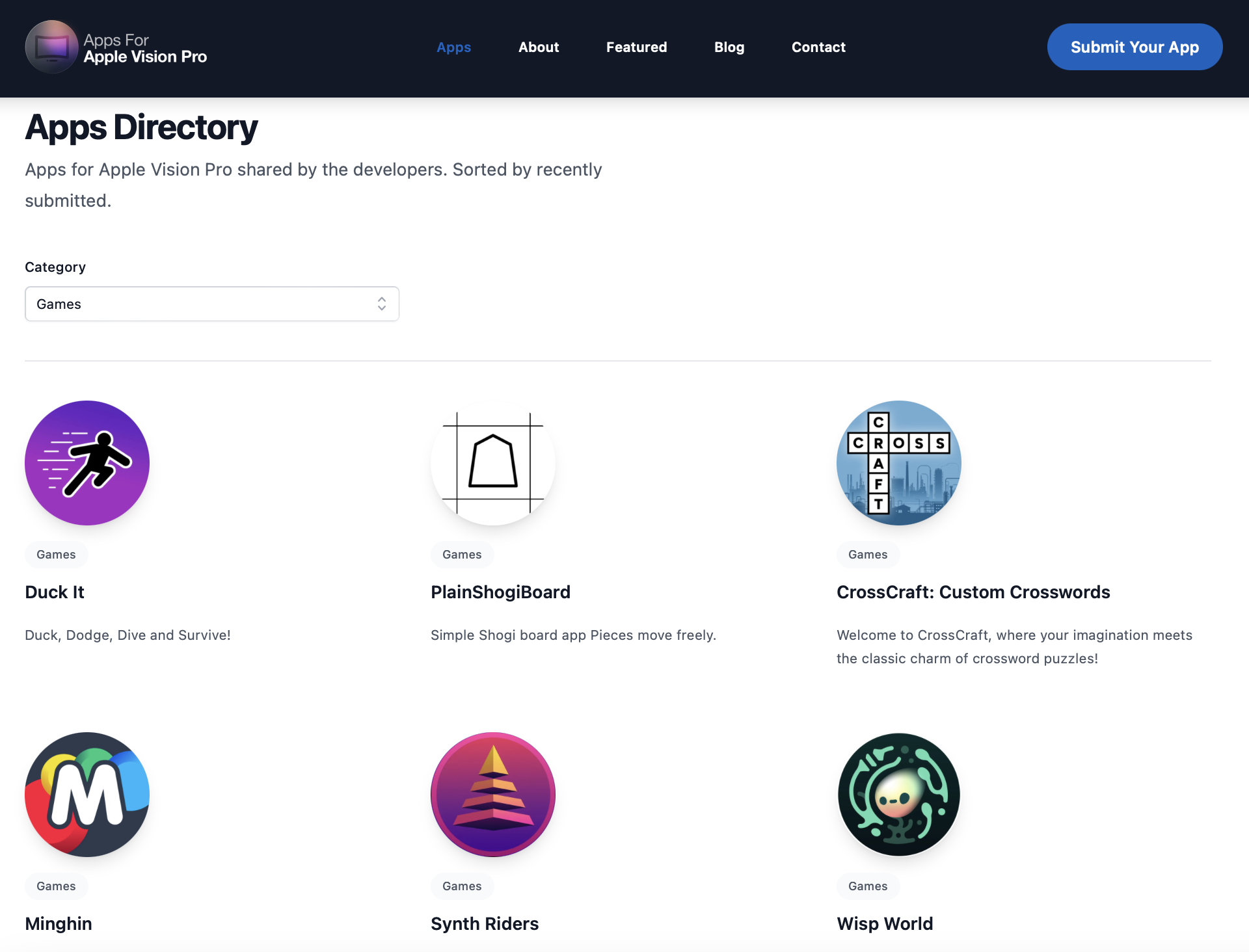Click the Games tag above CrossCraft title
Image resolution: width=1249 pixels, height=952 pixels.
pos(868,555)
